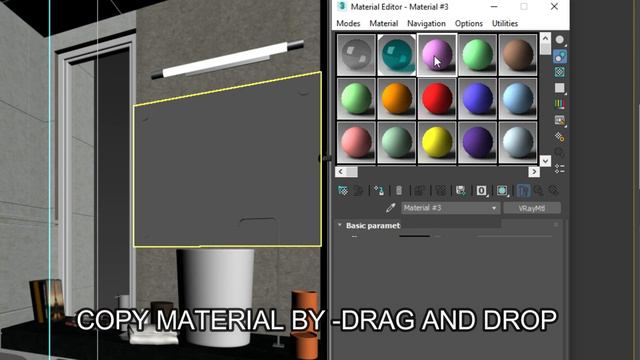Click the VRayMtl material type button

pyautogui.click(x=532, y=208)
